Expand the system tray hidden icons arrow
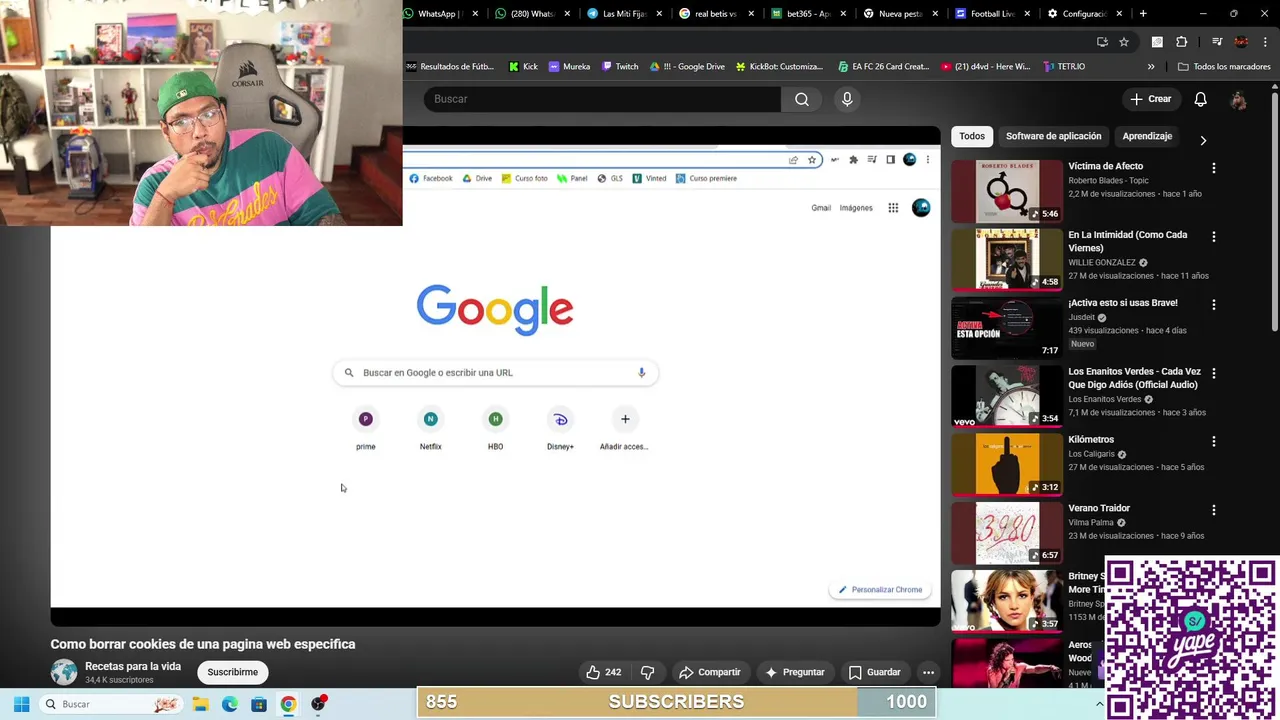The image size is (1280, 720). [x=1099, y=704]
